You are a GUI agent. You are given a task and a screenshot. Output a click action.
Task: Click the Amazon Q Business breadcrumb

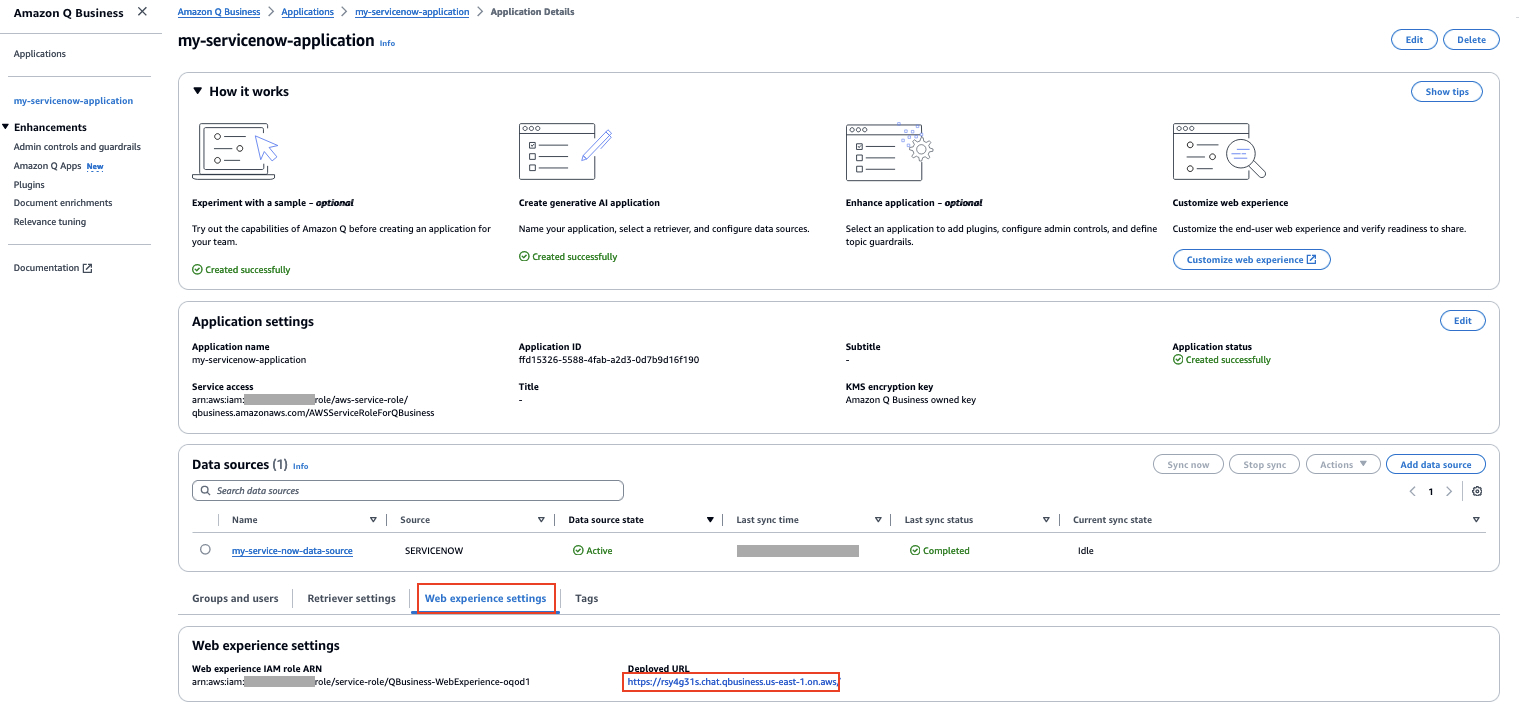218,12
